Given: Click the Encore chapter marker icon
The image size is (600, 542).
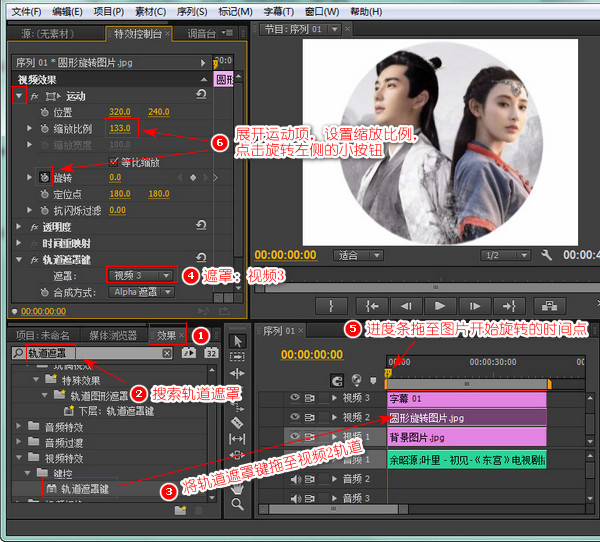Looking at the screenshot, I should click(x=356, y=380).
